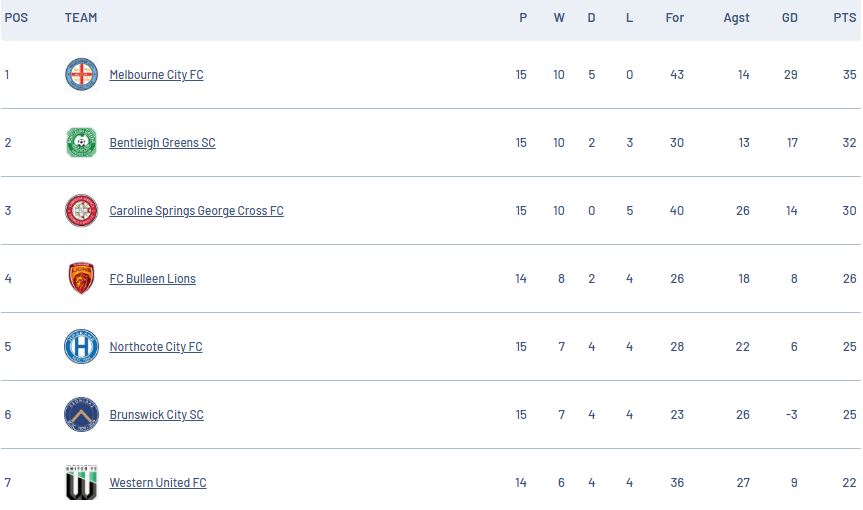Open the Western United FC link

[x=158, y=483]
